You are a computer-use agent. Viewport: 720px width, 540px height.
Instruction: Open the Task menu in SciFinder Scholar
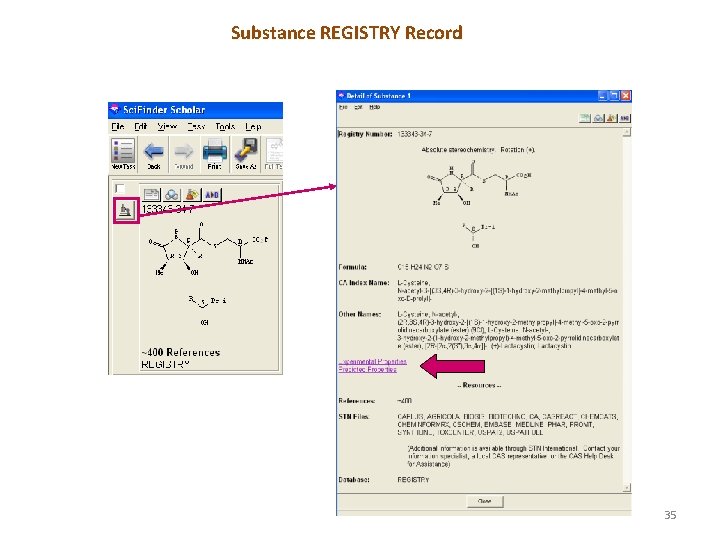coord(196,126)
